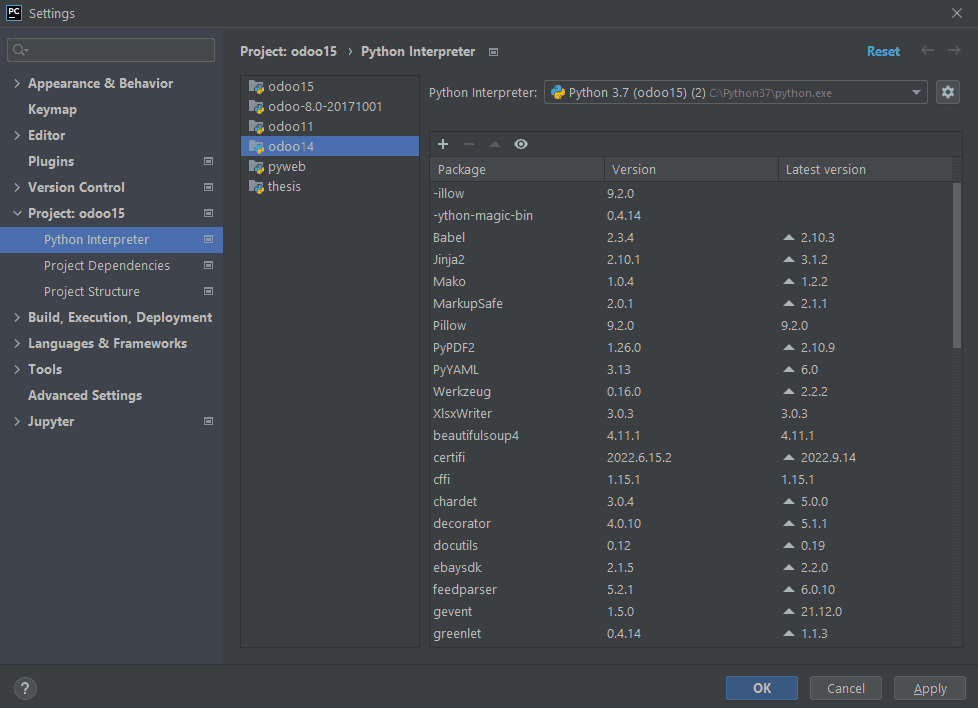
Task: Select the feedparser package row
Action: click(x=691, y=589)
